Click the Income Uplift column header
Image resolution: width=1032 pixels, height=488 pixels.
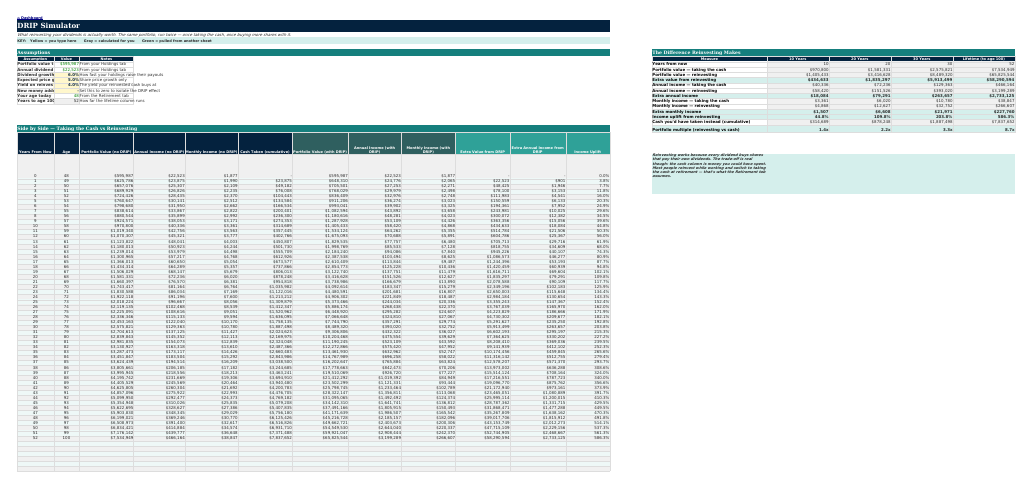588,144
